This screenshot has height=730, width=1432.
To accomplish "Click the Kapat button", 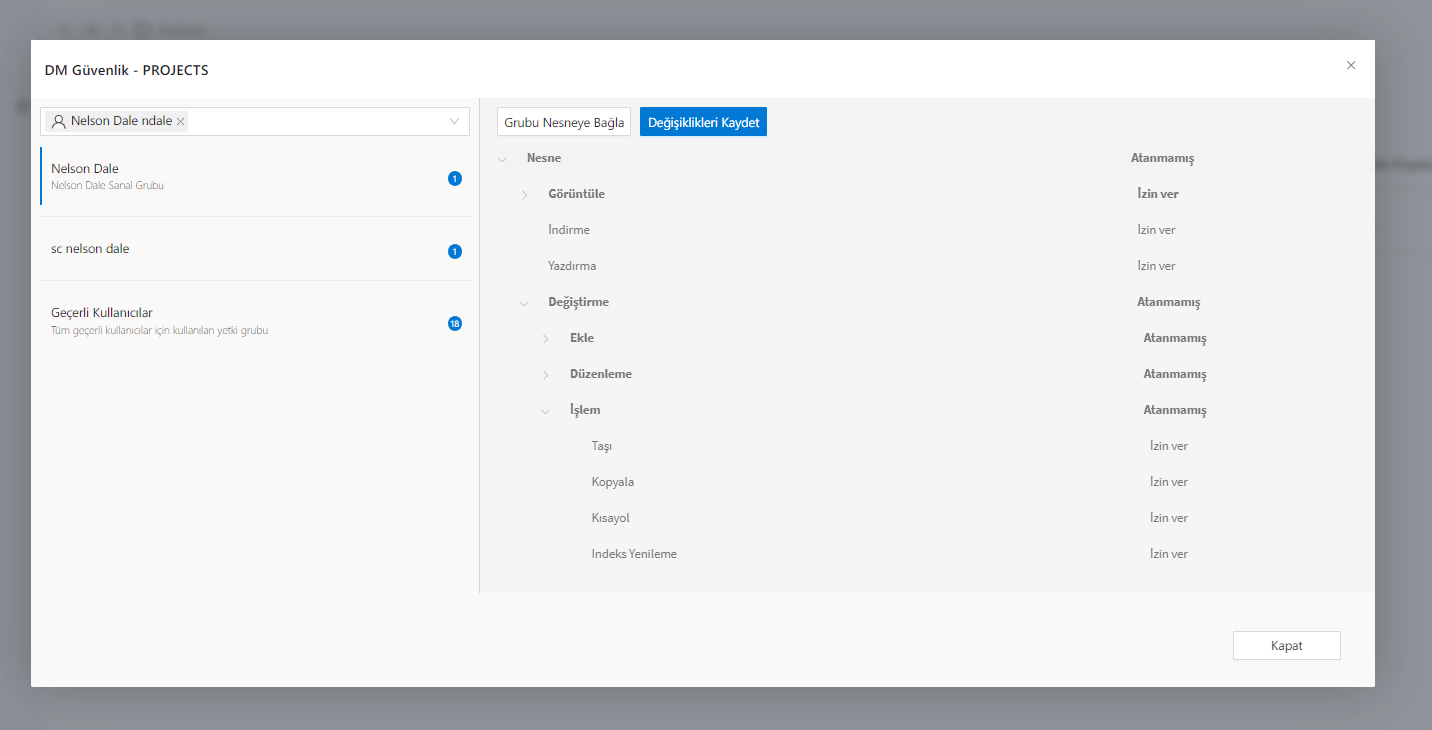I will point(1286,645).
